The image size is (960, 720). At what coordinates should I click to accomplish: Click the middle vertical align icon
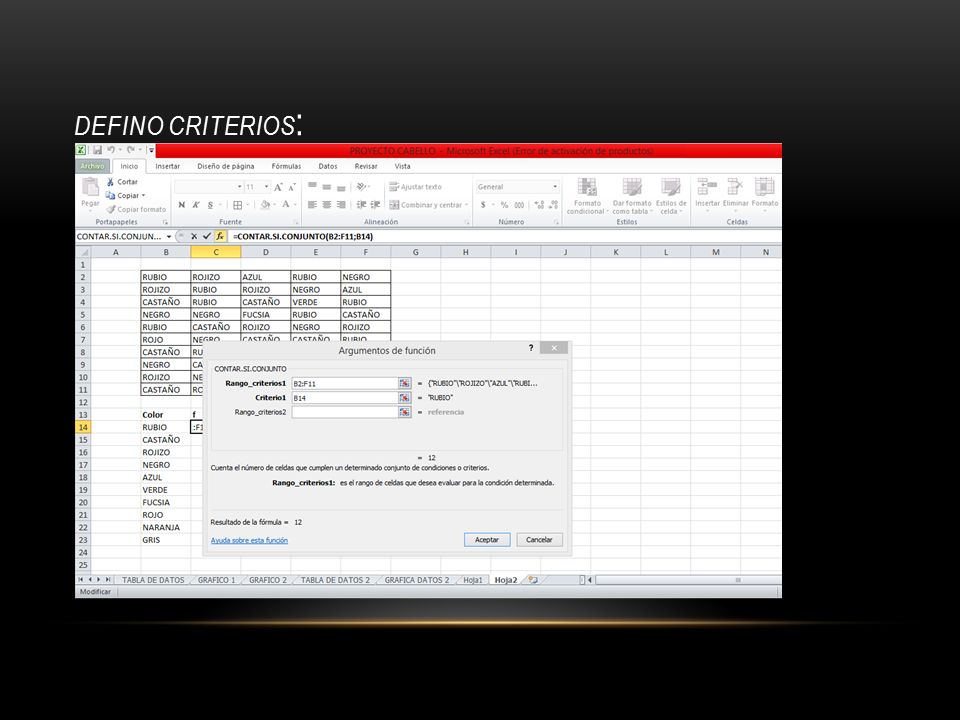(326, 187)
